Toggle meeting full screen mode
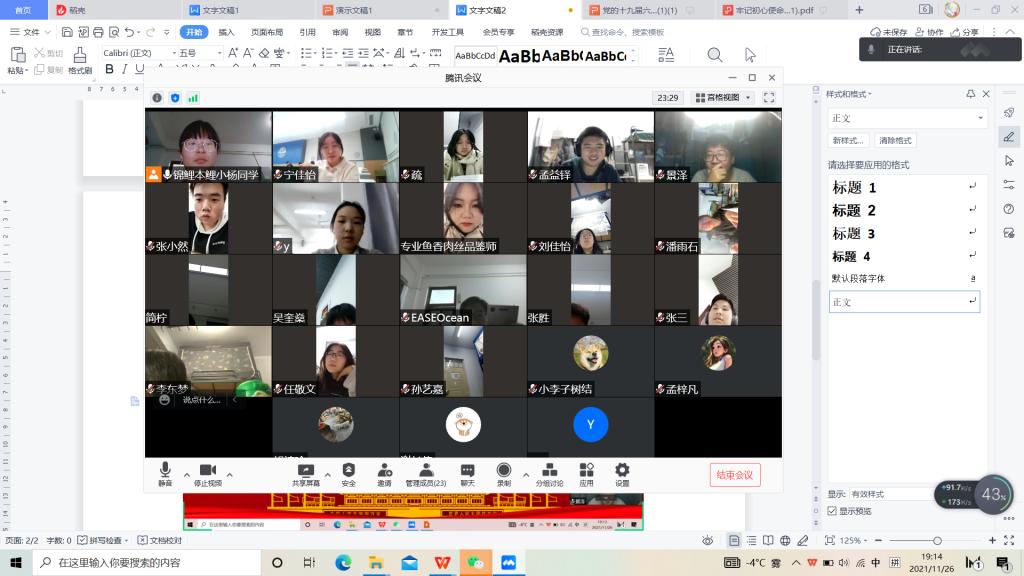Viewport: 1024px width, 576px height. click(769, 98)
